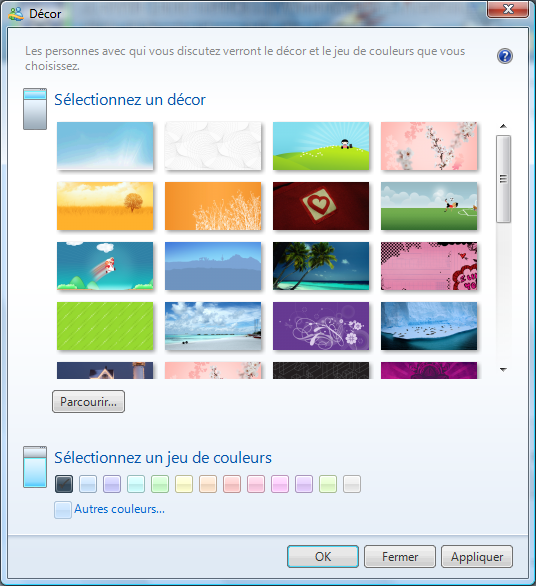Screen dimensions: 536x586
Task: Click the Parcourir... button
Action: (89, 402)
